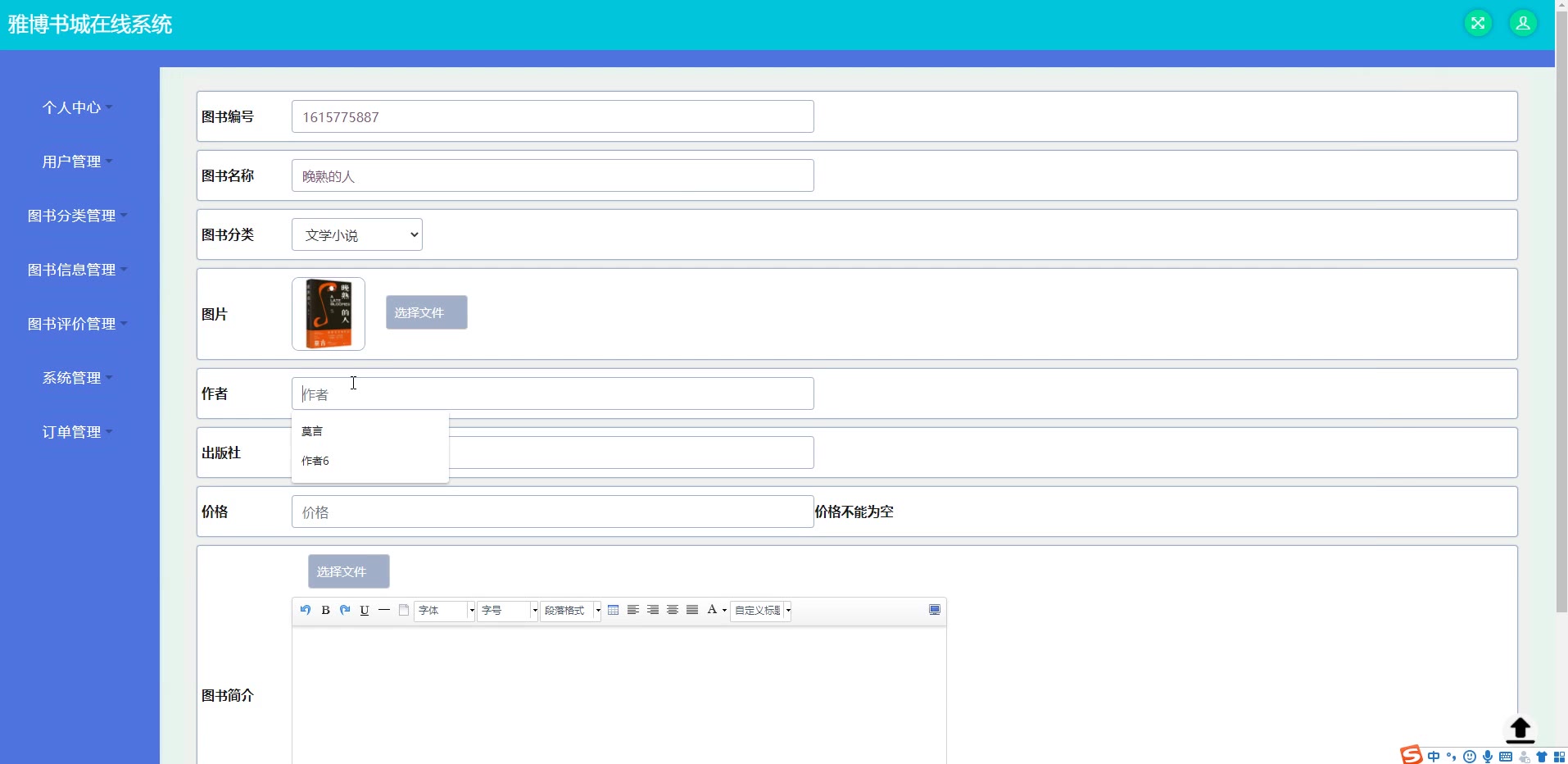
Task: Justify text in the editor
Action: (x=692, y=610)
